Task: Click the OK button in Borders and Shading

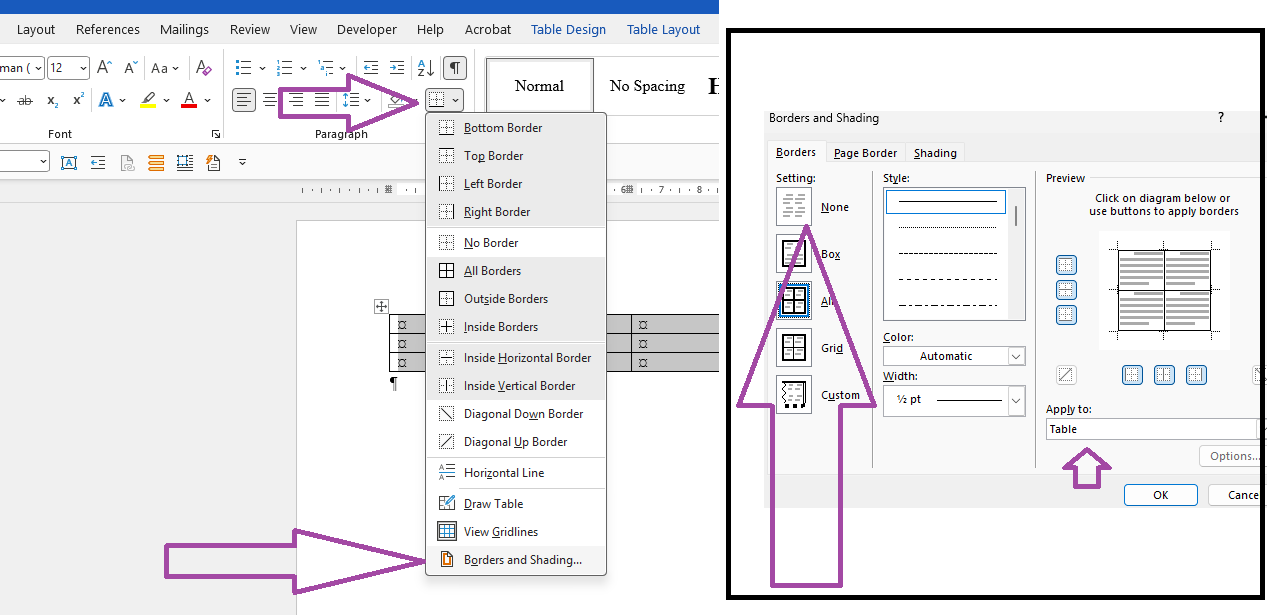Action: [1160, 495]
